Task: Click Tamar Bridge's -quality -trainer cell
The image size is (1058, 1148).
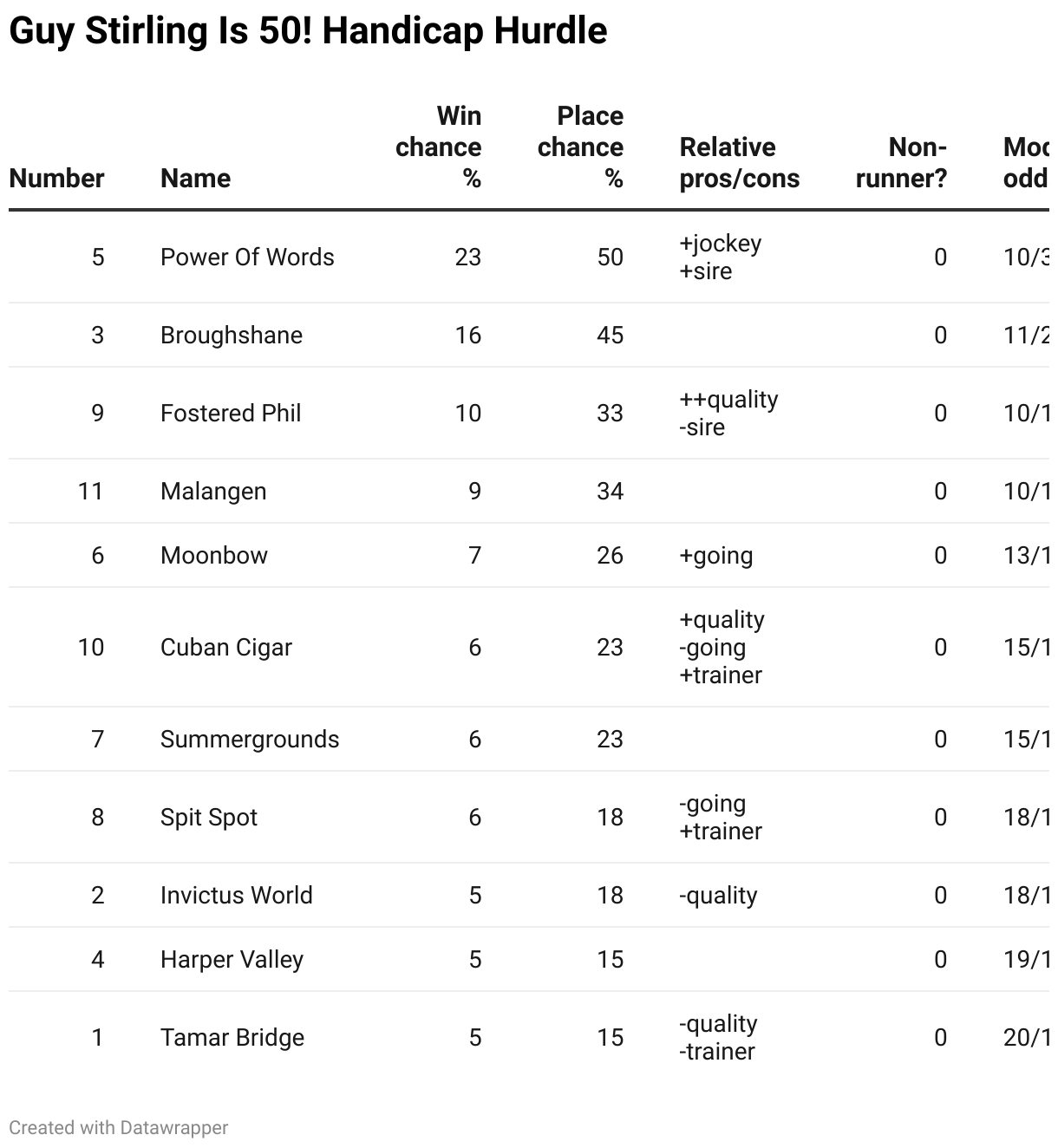Action: [x=718, y=1038]
